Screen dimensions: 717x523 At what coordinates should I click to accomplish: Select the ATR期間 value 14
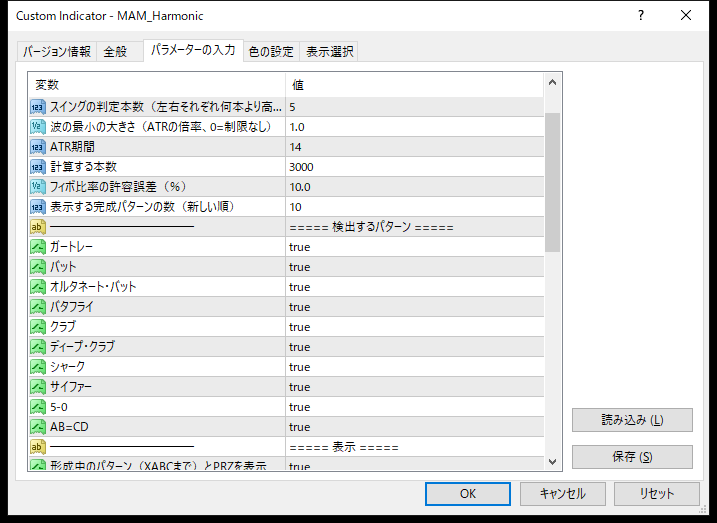tap(415, 147)
